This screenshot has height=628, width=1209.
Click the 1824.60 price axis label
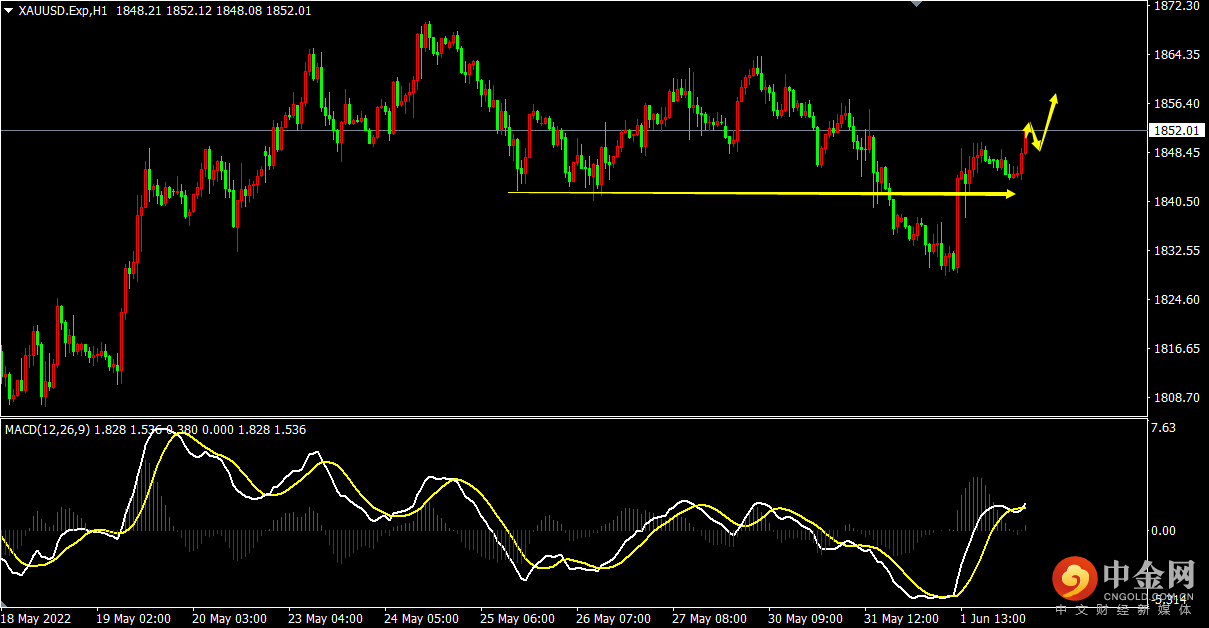point(1175,300)
